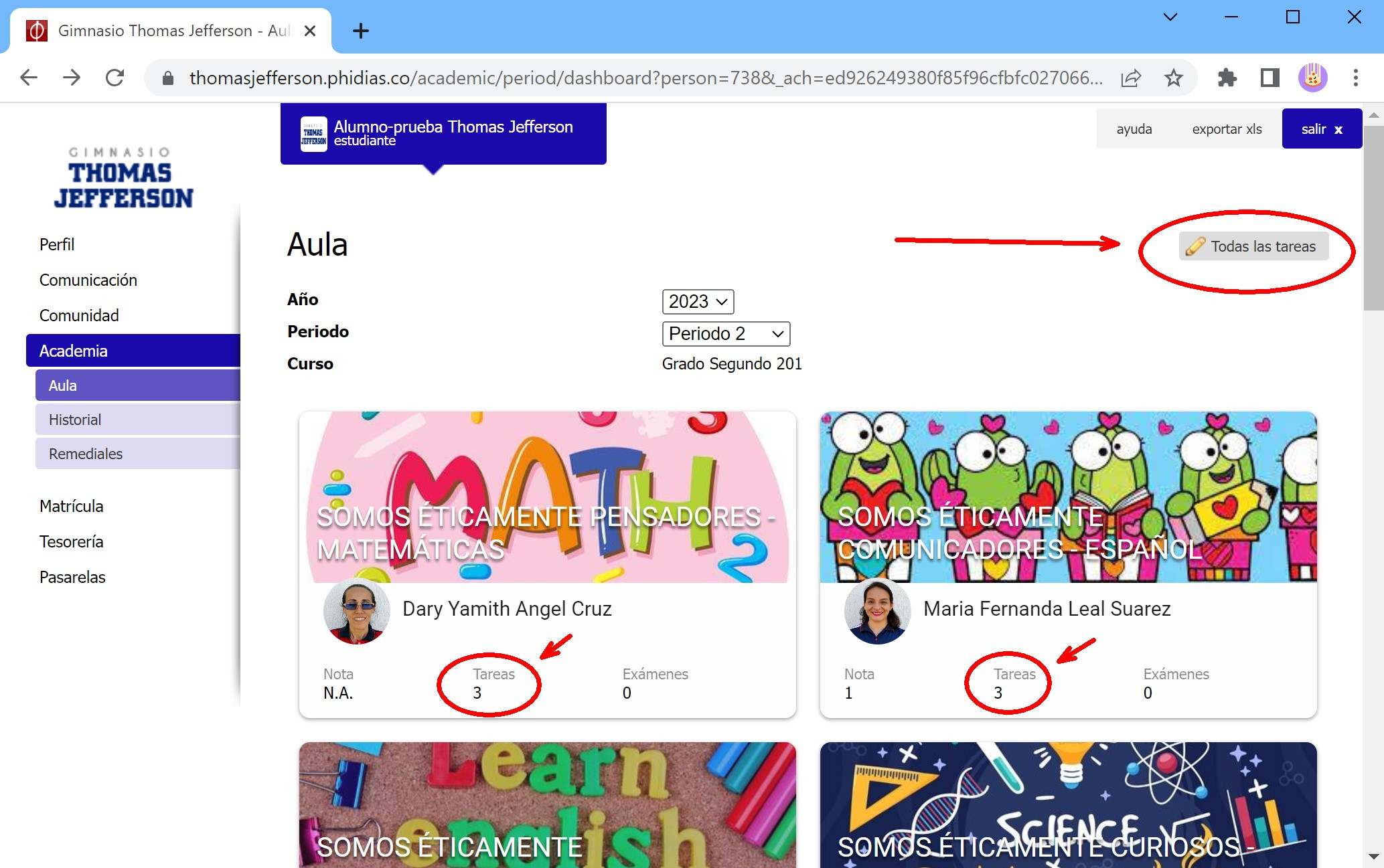
Task: Go back using the browser back arrow
Action: coord(29,78)
